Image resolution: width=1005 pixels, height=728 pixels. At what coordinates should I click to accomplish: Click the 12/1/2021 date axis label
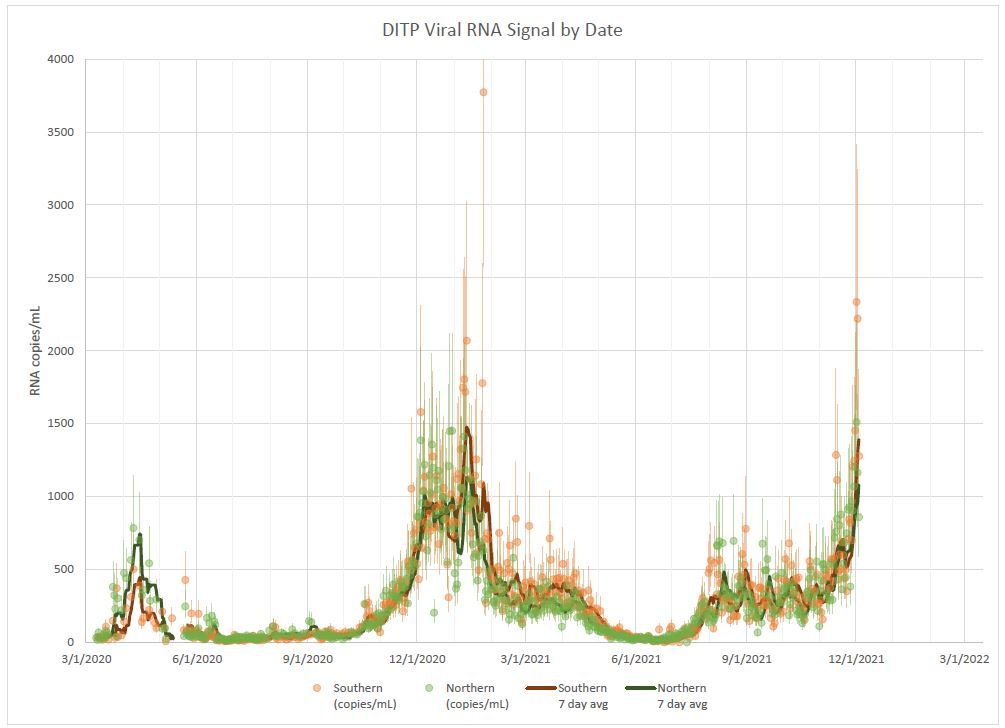[856, 659]
